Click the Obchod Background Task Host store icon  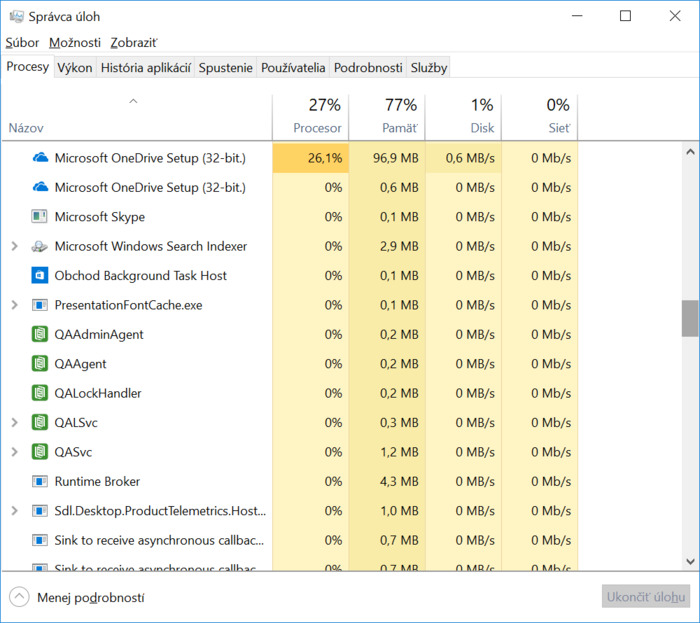(39, 275)
